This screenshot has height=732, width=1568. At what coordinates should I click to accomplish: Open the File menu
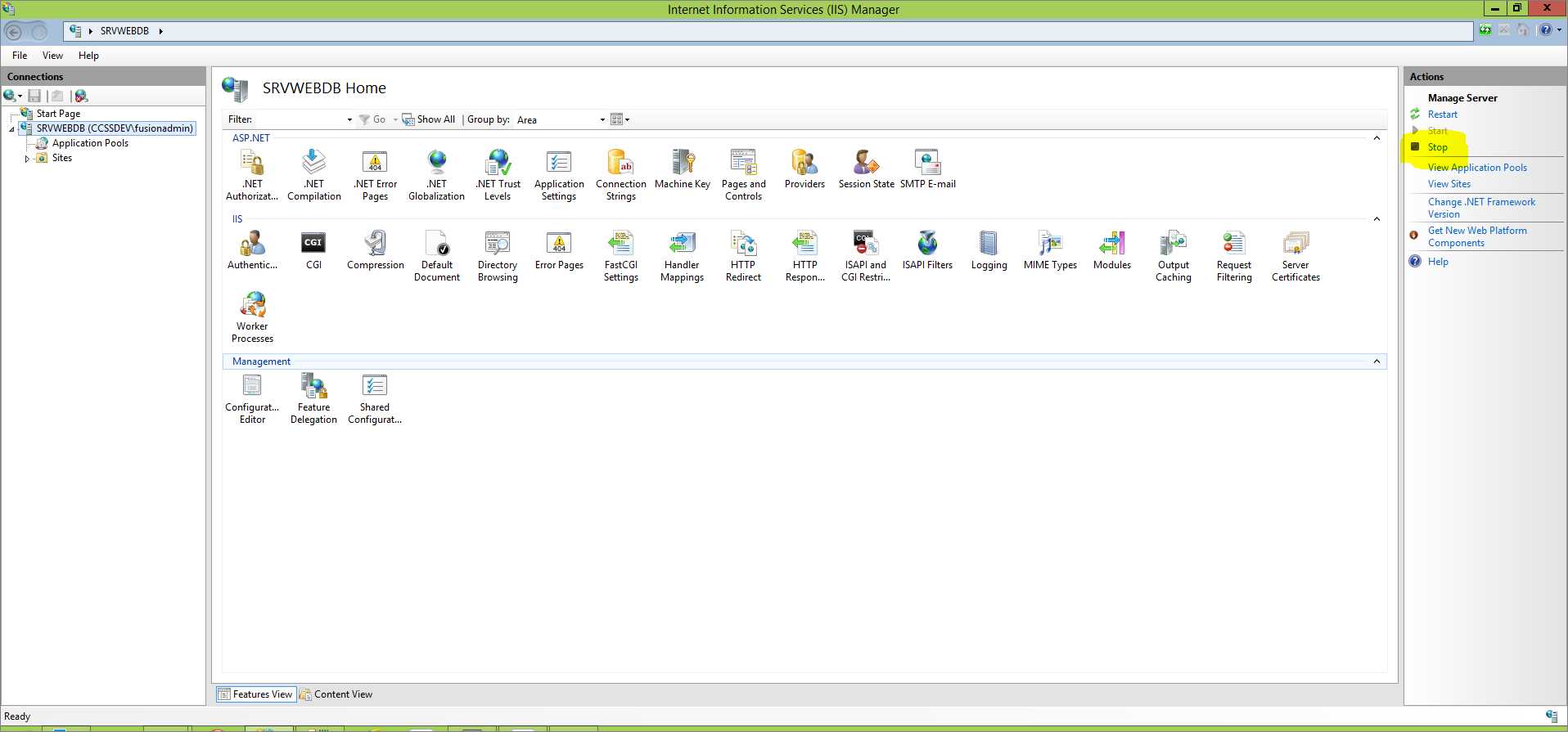coord(20,56)
